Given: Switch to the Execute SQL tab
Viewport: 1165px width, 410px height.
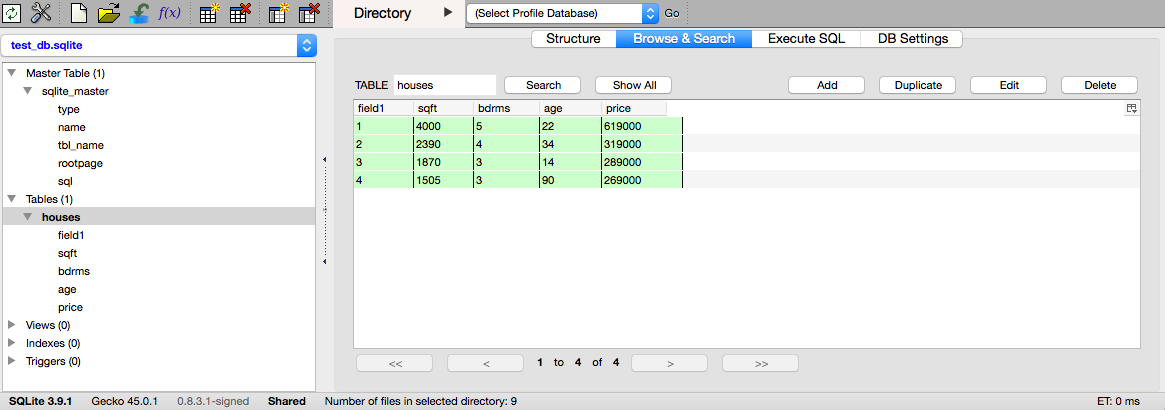Looking at the screenshot, I should point(806,39).
